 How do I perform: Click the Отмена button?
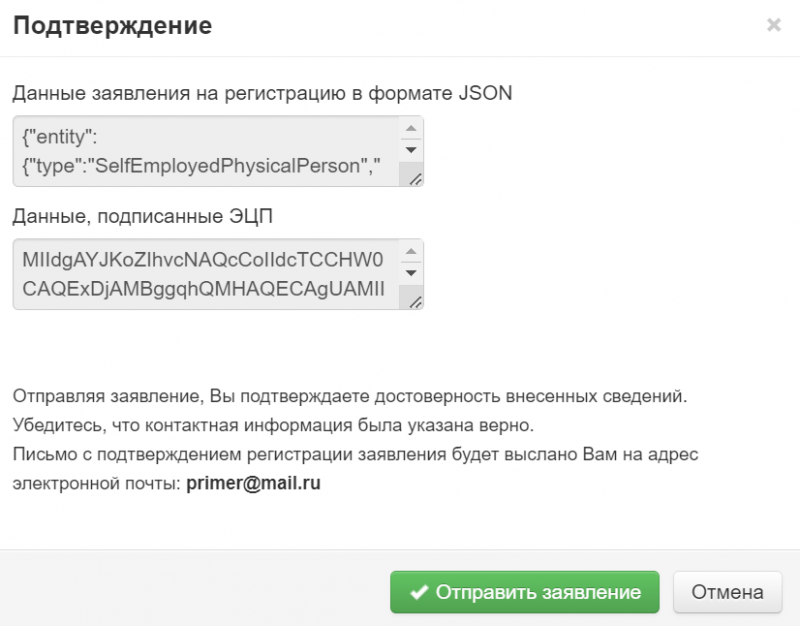coord(727,592)
